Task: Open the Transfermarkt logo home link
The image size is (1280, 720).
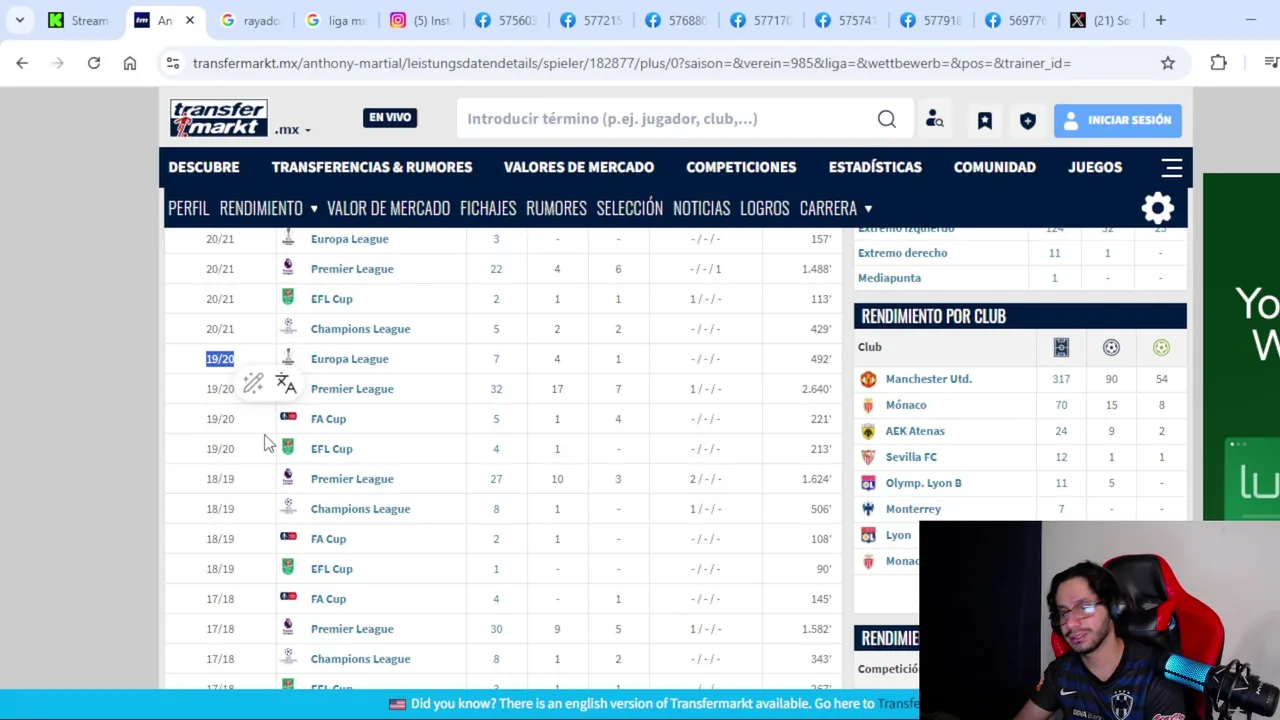Action: [218, 118]
